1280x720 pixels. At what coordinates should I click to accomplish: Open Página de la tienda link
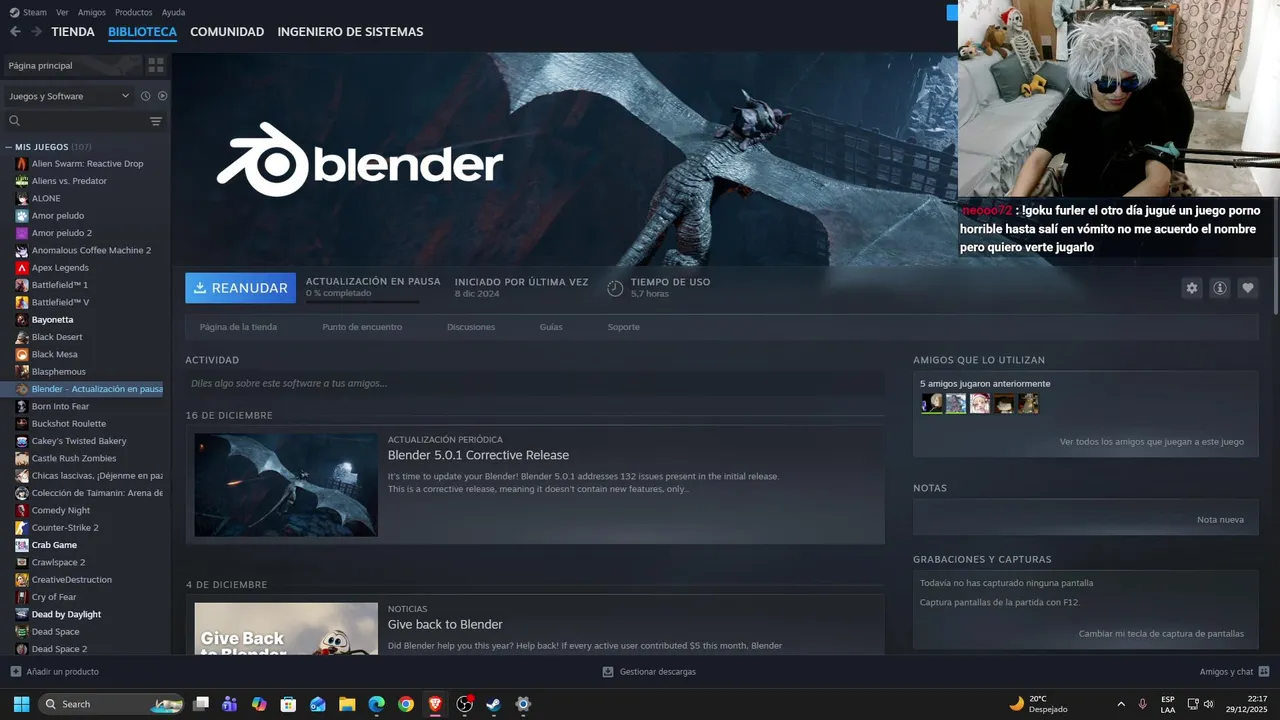click(238, 327)
